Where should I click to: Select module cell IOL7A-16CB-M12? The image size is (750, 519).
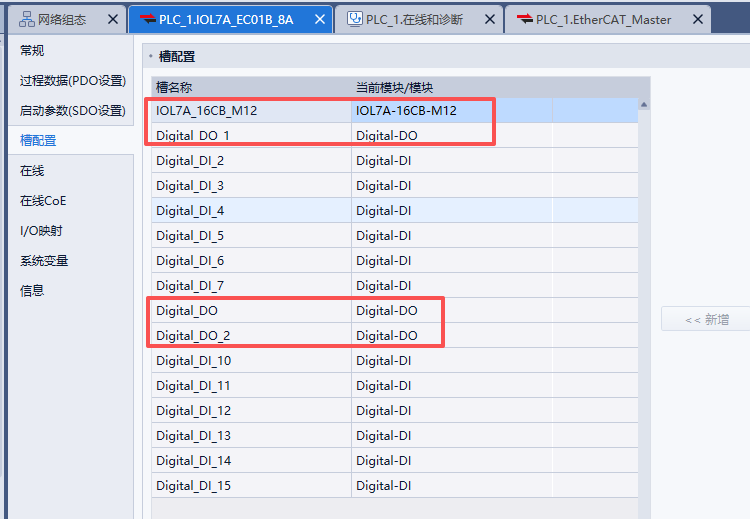(452, 110)
